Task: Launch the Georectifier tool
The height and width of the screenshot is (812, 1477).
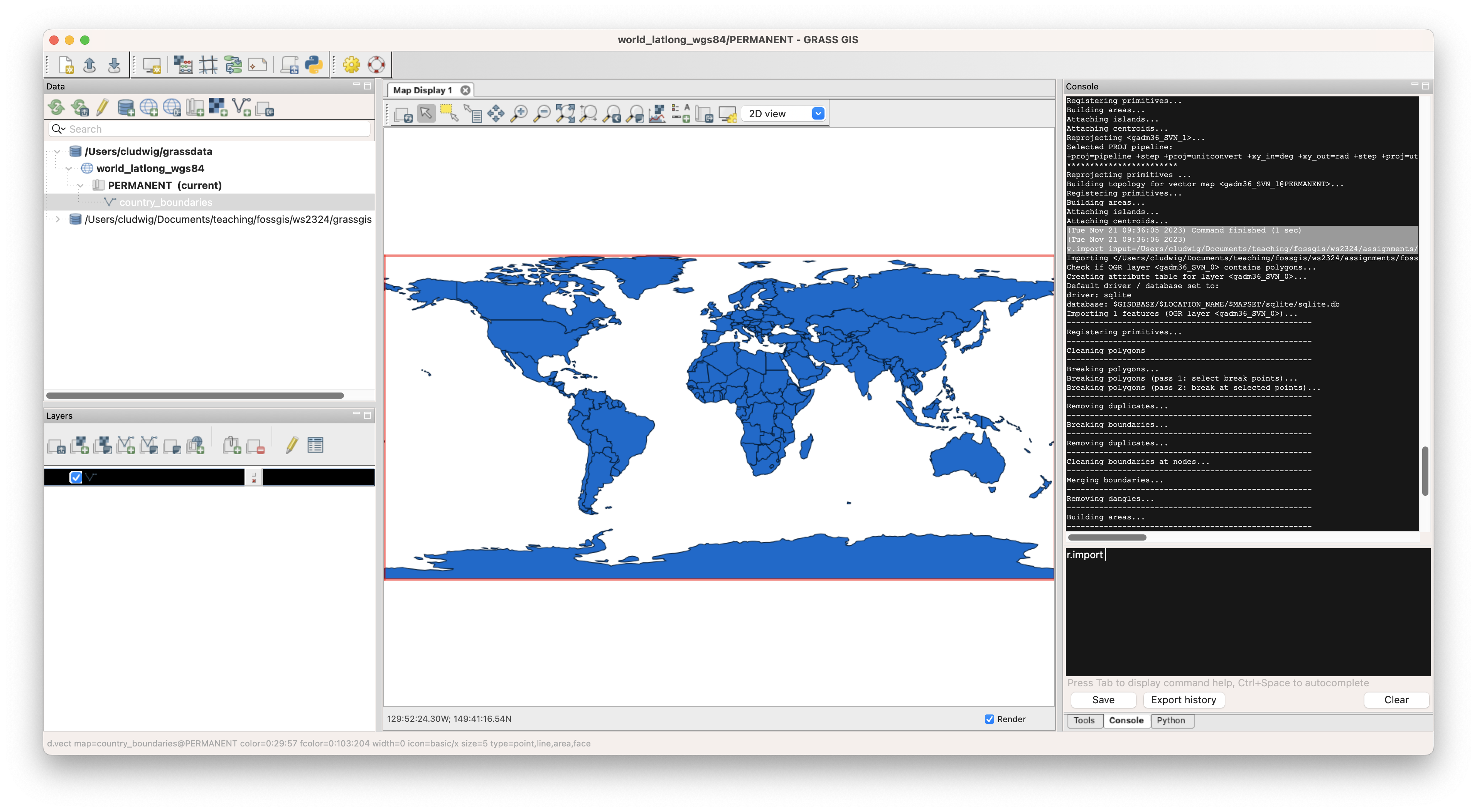Action: tap(208, 65)
